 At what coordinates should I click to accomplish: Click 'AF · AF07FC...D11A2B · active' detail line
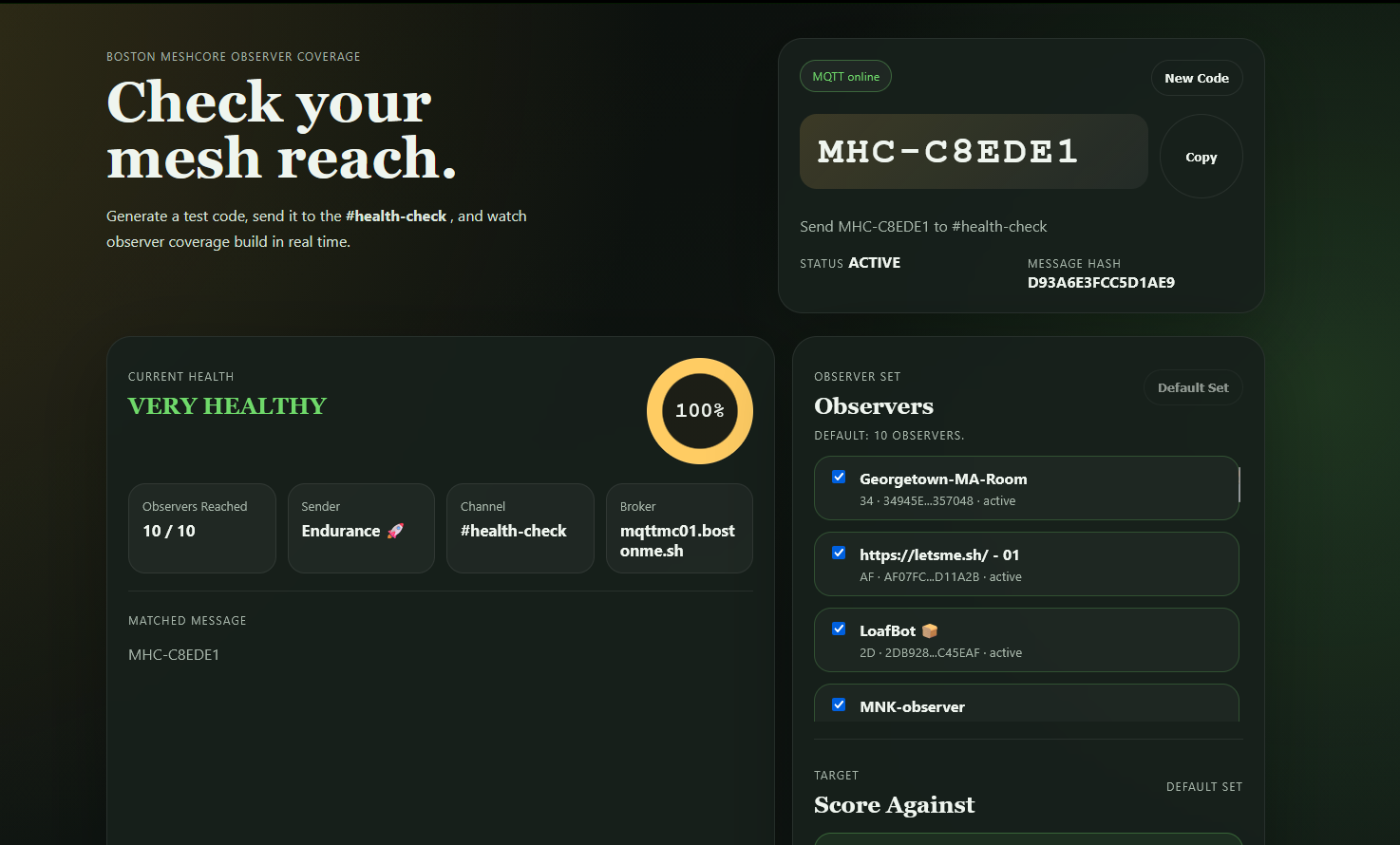click(940, 577)
